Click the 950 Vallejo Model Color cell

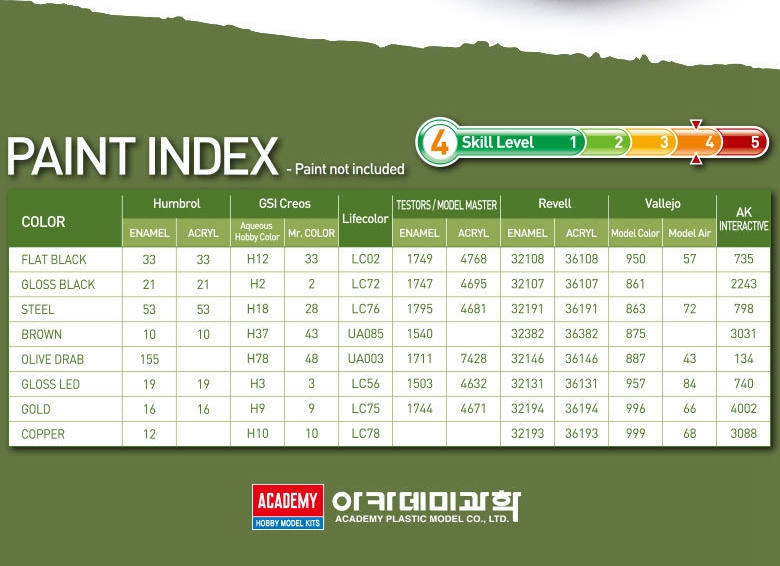[x=635, y=259]
